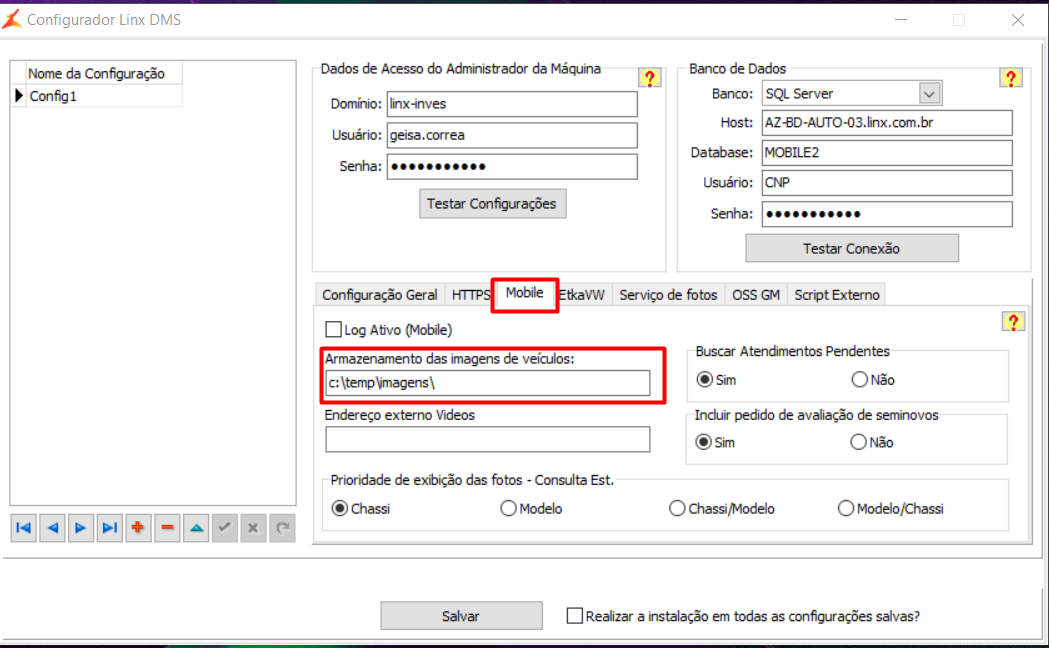
Task: Open help for Administrador da Máquina section
Action: tap(650, 78)
